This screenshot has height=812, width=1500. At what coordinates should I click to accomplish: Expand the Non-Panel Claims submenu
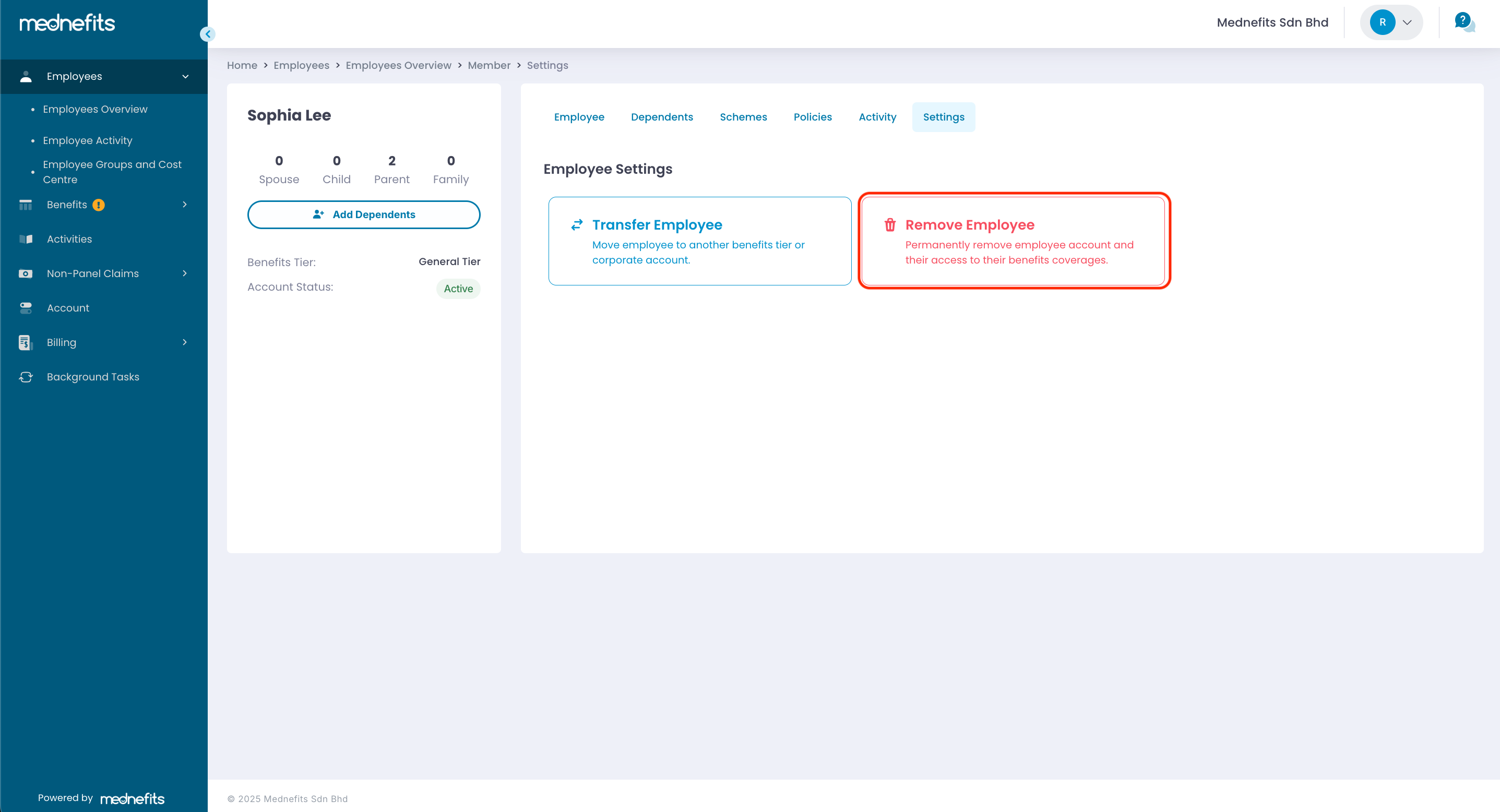point(185,273)
